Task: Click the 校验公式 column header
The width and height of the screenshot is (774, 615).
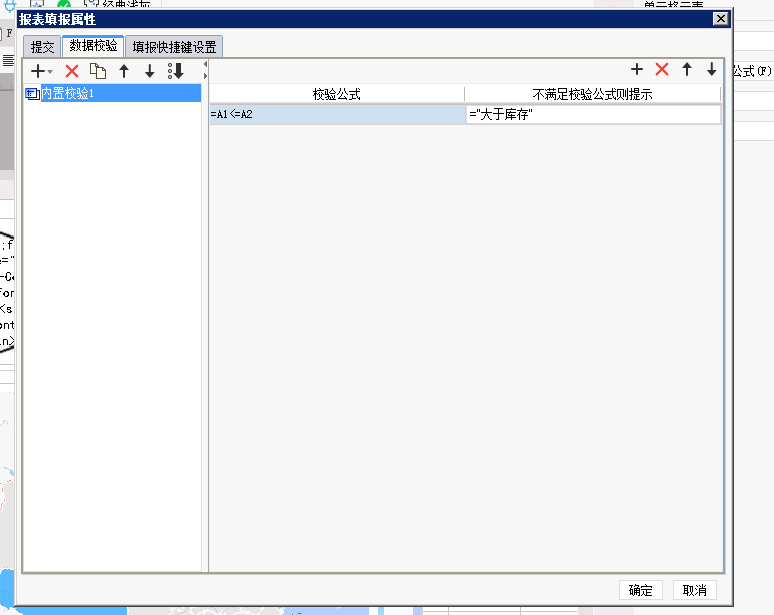Action: click(x=337, y=94)
